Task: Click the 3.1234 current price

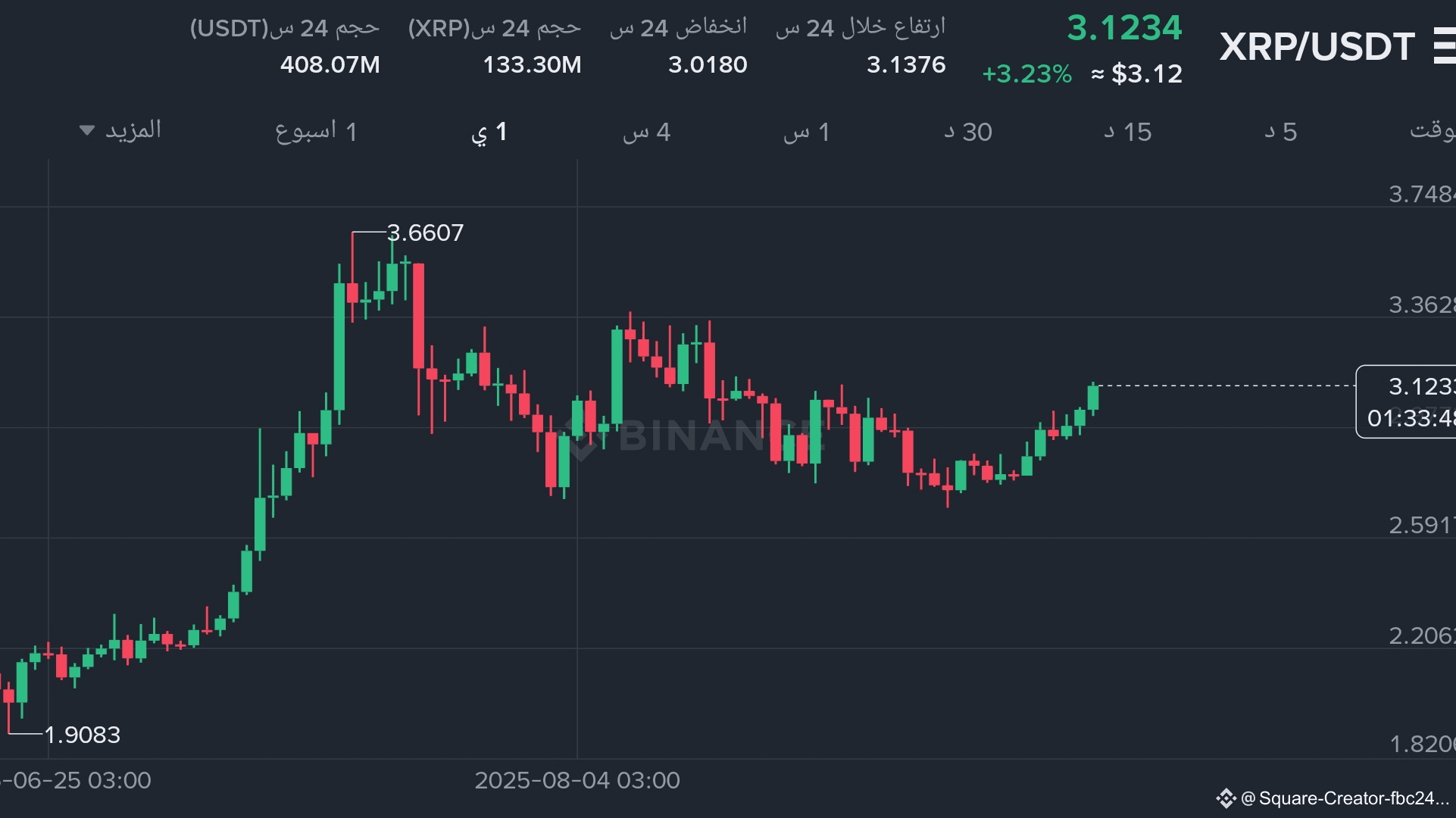Action: pyautogui.click(x=1124, y=29)
